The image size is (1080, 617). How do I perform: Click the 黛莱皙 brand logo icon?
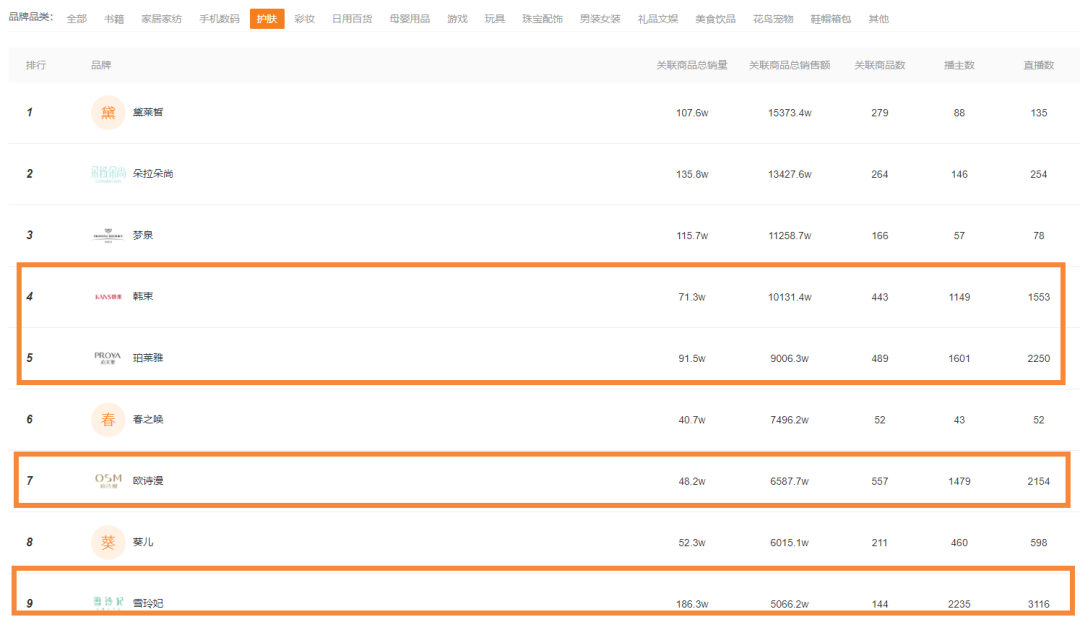(108, 112)
